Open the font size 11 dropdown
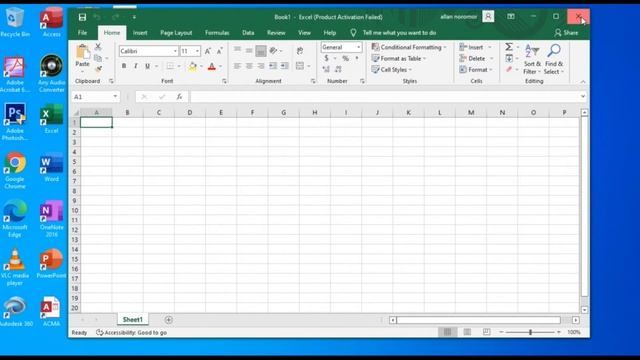640x360 pixels. pos(198,51)
